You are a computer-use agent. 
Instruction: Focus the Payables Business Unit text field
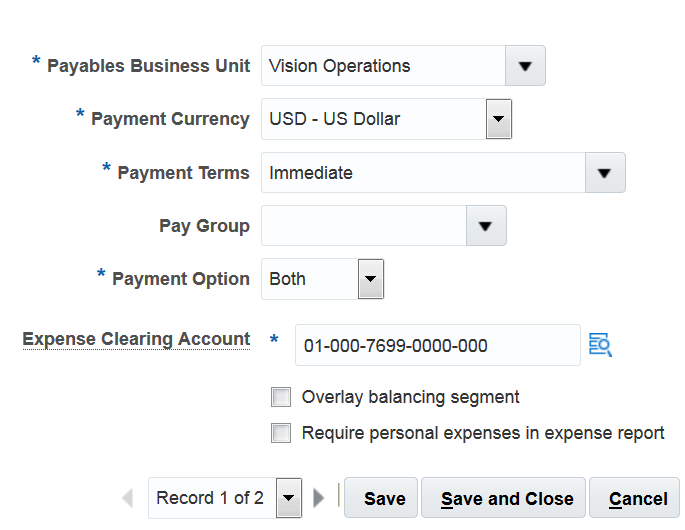point(382,66)
